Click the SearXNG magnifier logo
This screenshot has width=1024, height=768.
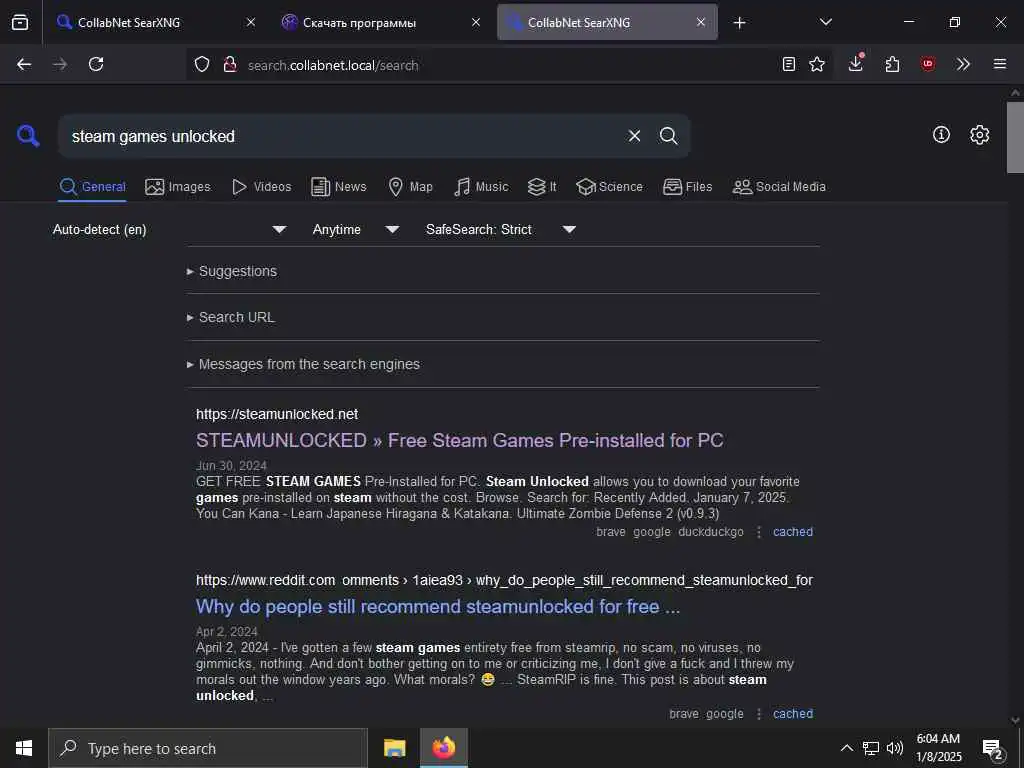coord(28,136)
